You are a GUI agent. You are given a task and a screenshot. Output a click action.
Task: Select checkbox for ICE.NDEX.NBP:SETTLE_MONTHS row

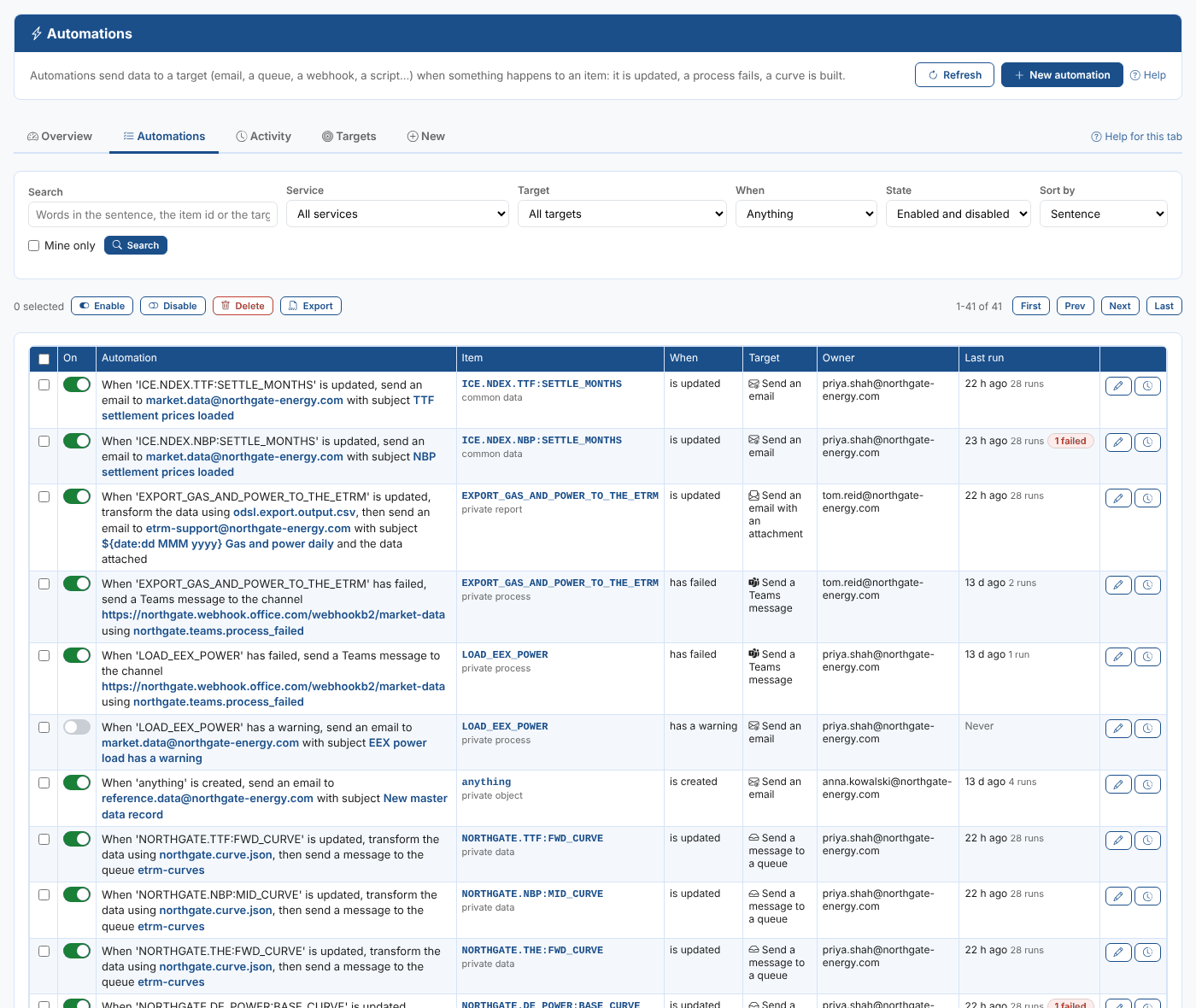[44, 441]
